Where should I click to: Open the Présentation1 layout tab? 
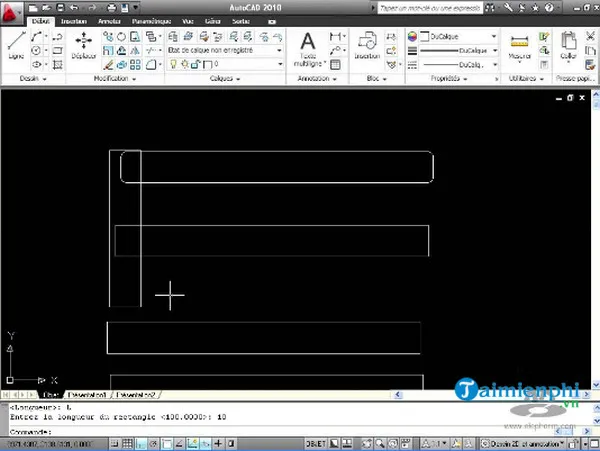[x=87, y=394]
